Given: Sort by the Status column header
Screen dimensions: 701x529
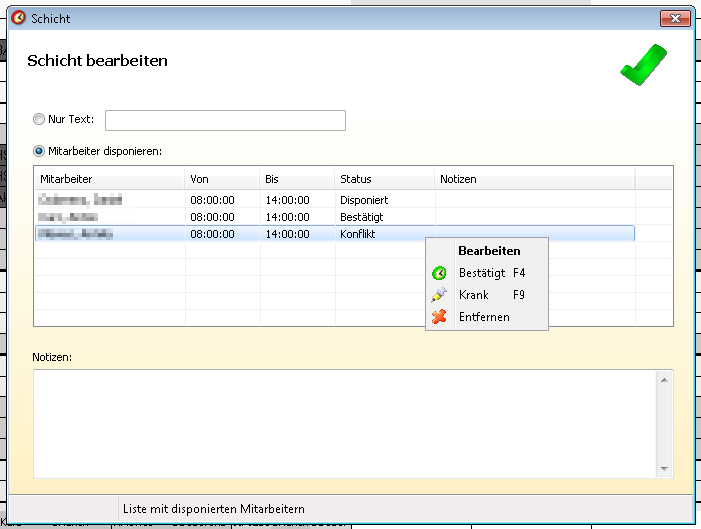Looking at the screenshot, I should click(385, 179).
